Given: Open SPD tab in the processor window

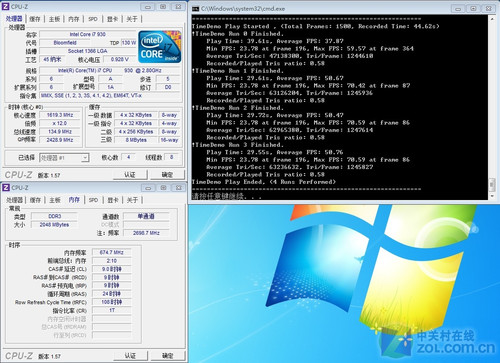Looking at the screenshot, I should [93, 19].
